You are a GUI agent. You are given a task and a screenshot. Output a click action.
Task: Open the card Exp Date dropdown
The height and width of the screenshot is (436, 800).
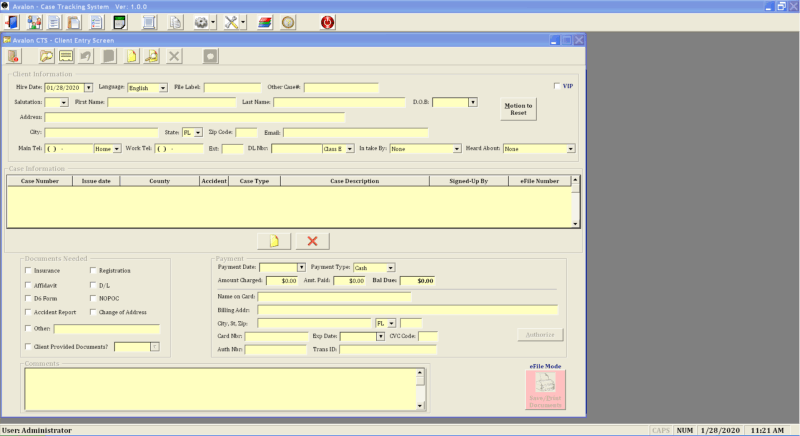380,337
